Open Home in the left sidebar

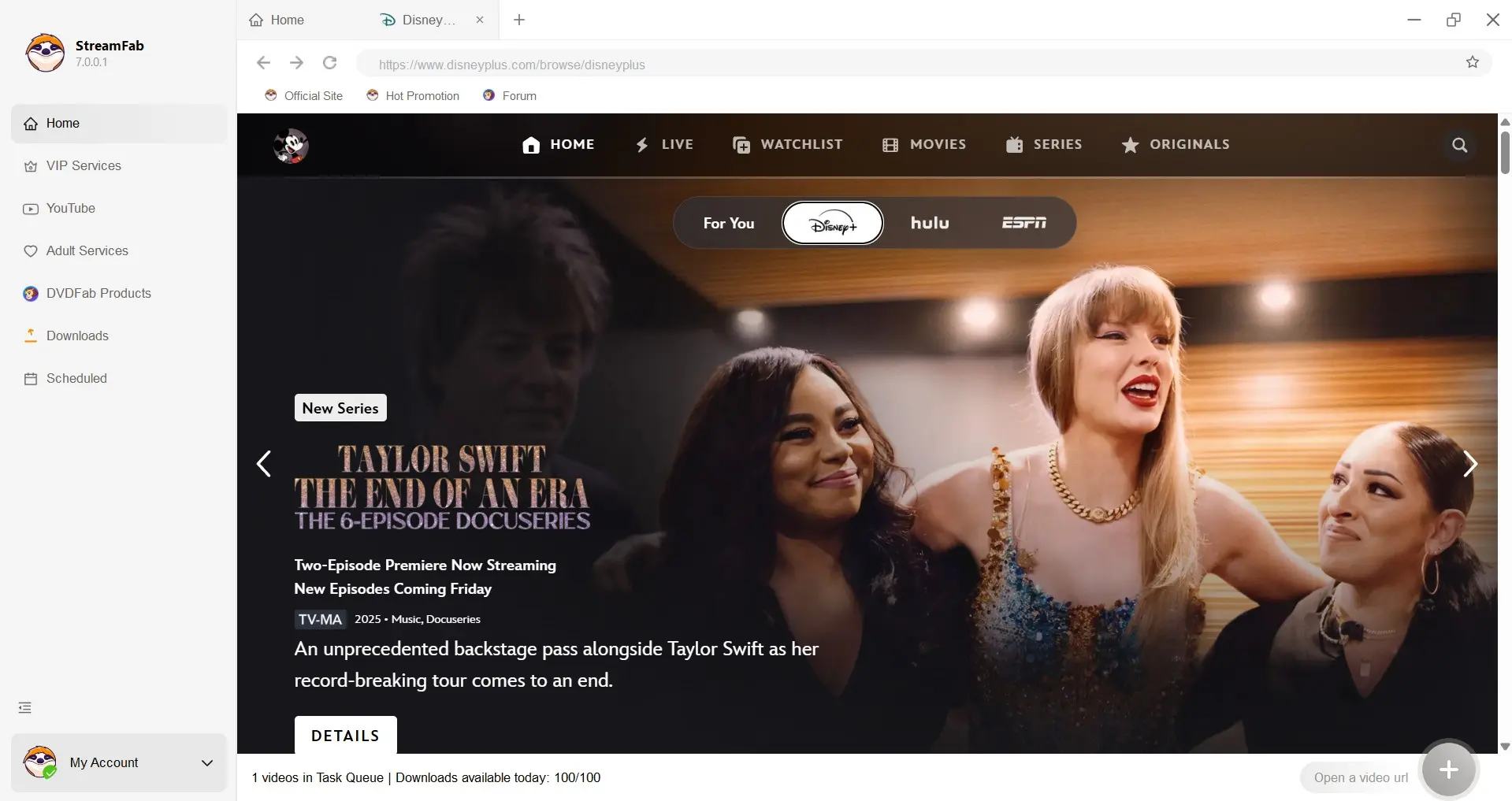click(x=119, y=124)
